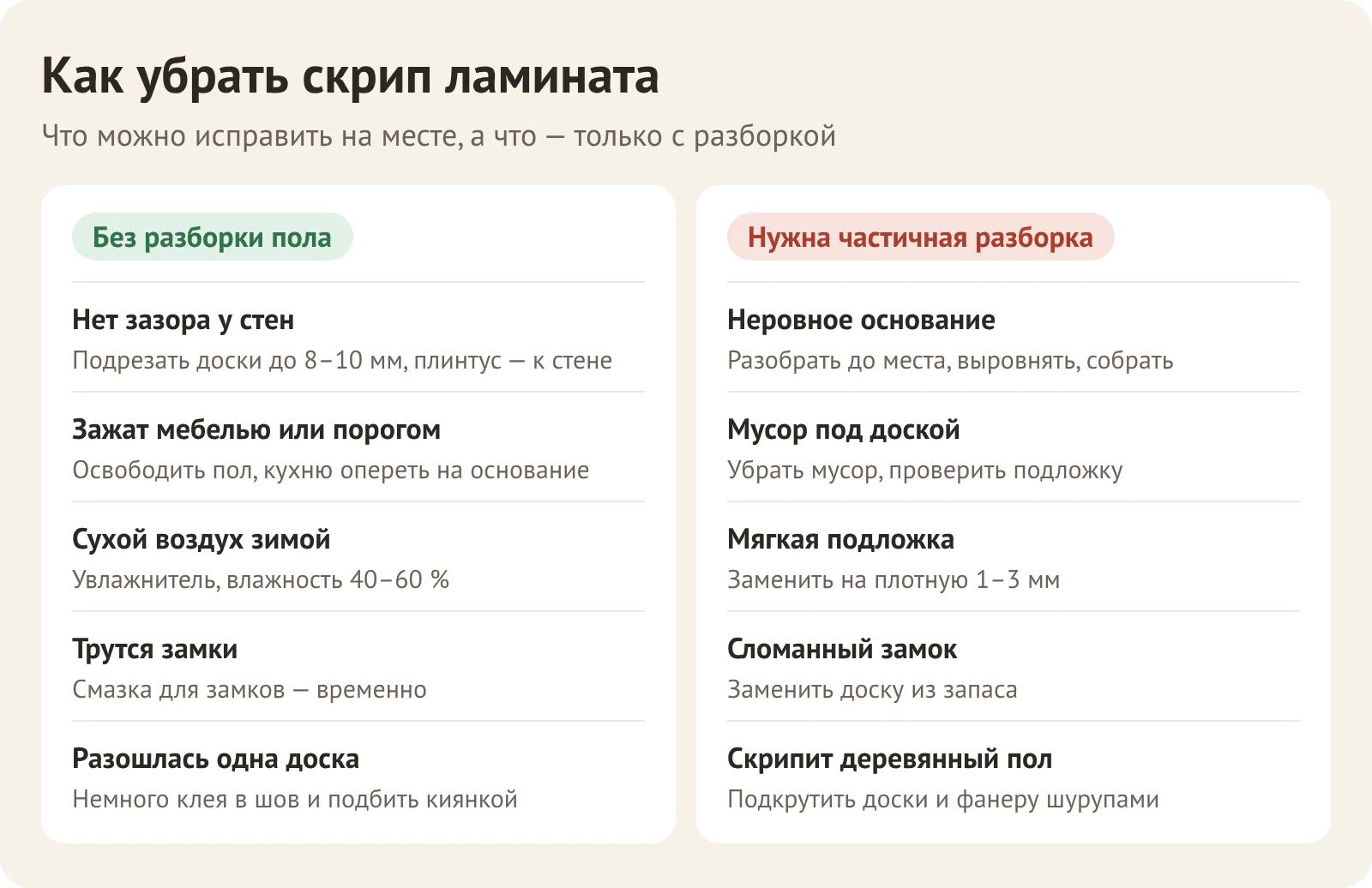This screenshot has height=888, width=1372.
Task: Click 'Заменить на плотную 1–3 мм' text
Action: pyautogui.click(x=894, y=579)
